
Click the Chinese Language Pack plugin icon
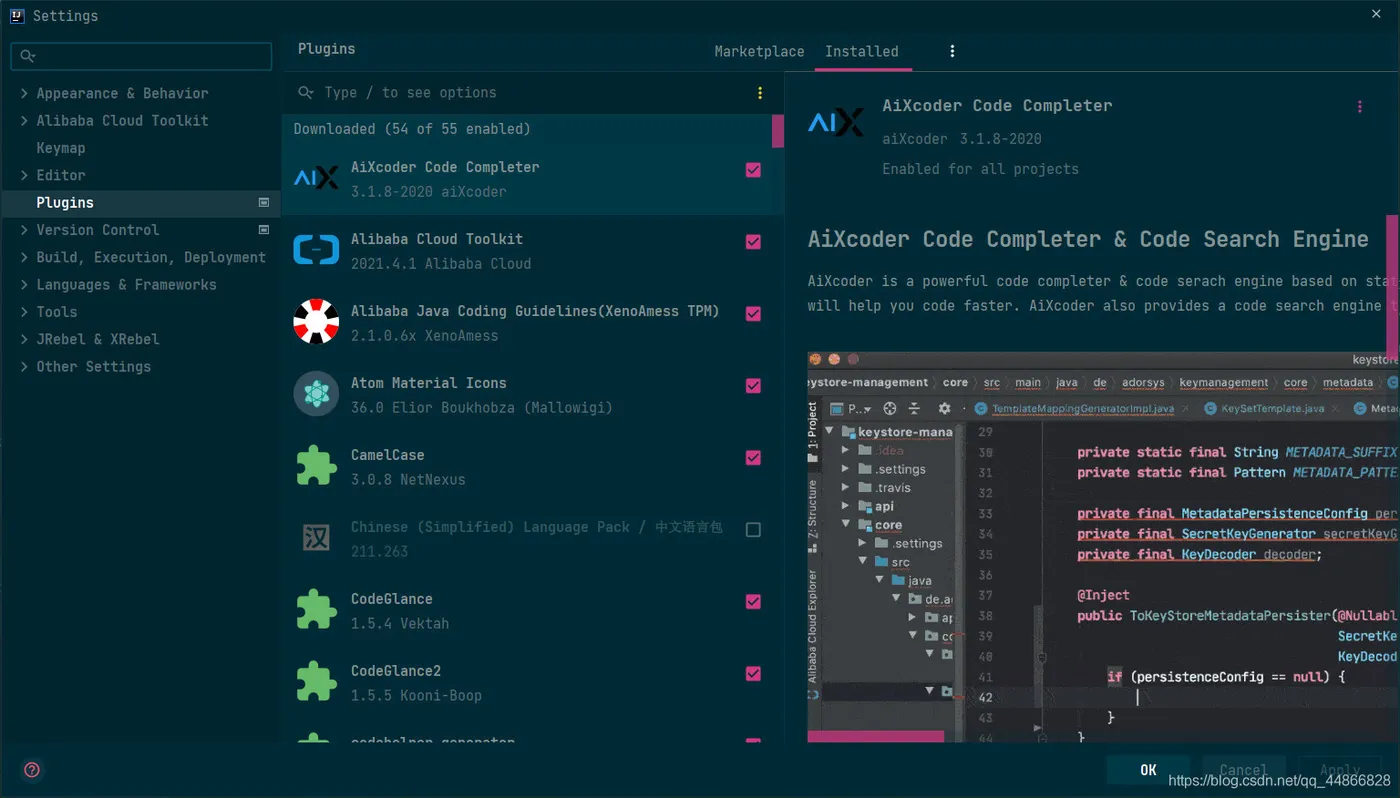click(316, 538)
